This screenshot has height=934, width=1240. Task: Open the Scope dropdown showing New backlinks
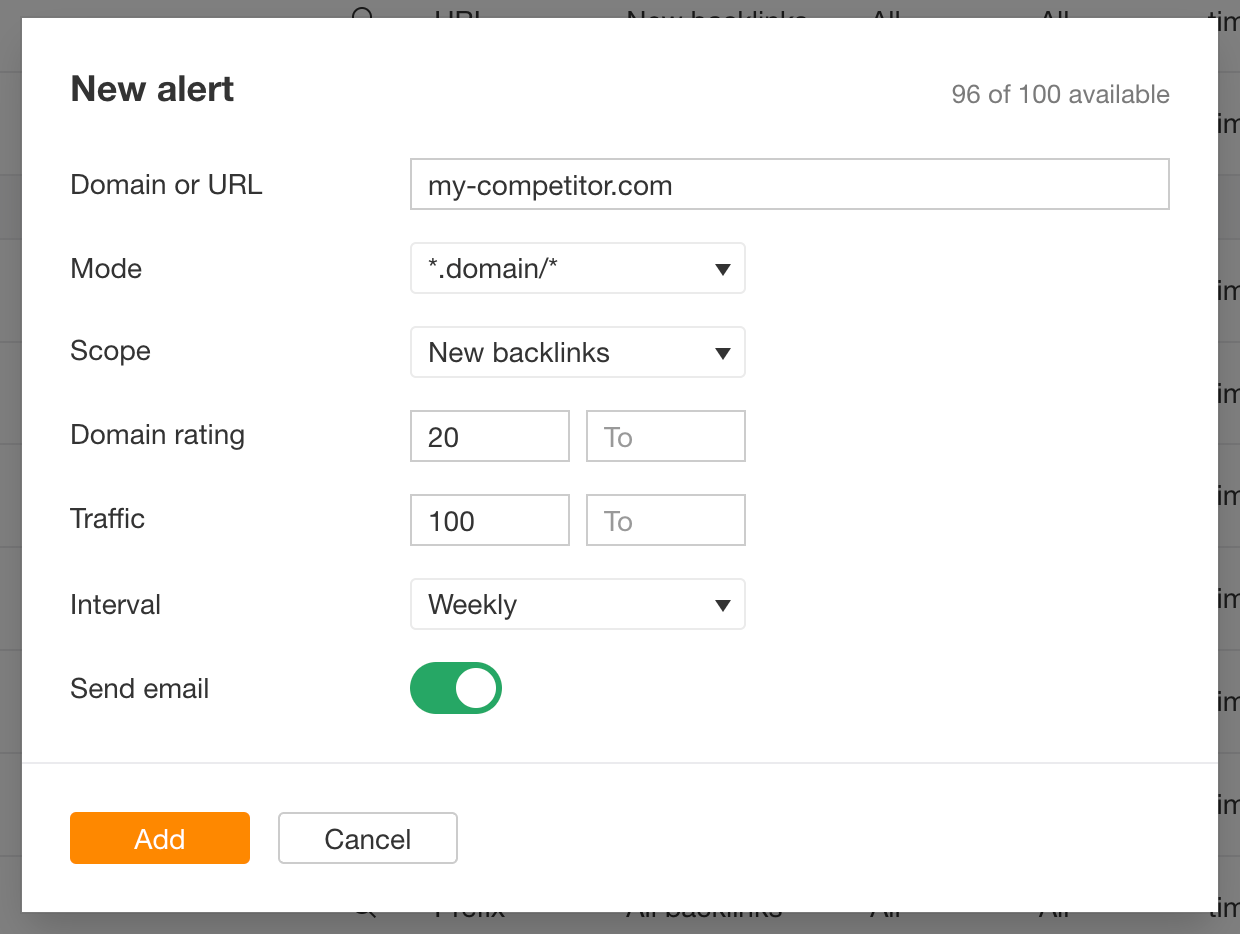tap(577, 352)
